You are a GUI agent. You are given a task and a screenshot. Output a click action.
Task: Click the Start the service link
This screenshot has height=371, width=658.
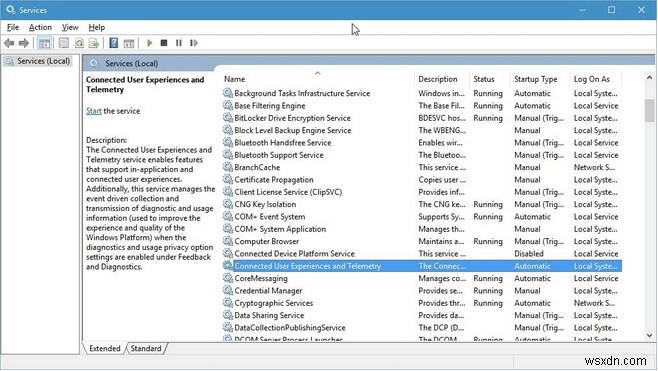[94, 111]
